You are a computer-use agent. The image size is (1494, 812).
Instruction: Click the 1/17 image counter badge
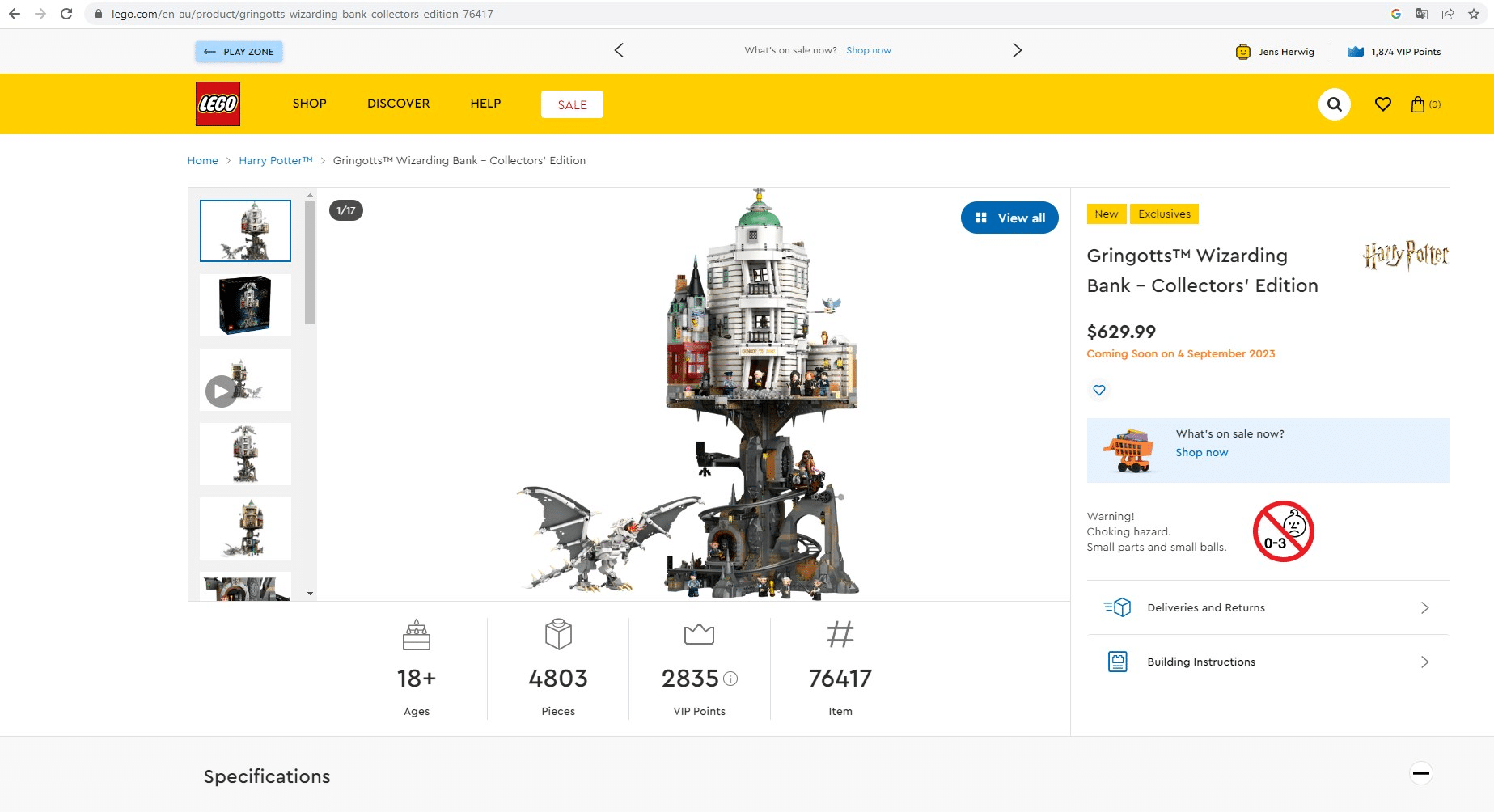[x=346, y=210]
